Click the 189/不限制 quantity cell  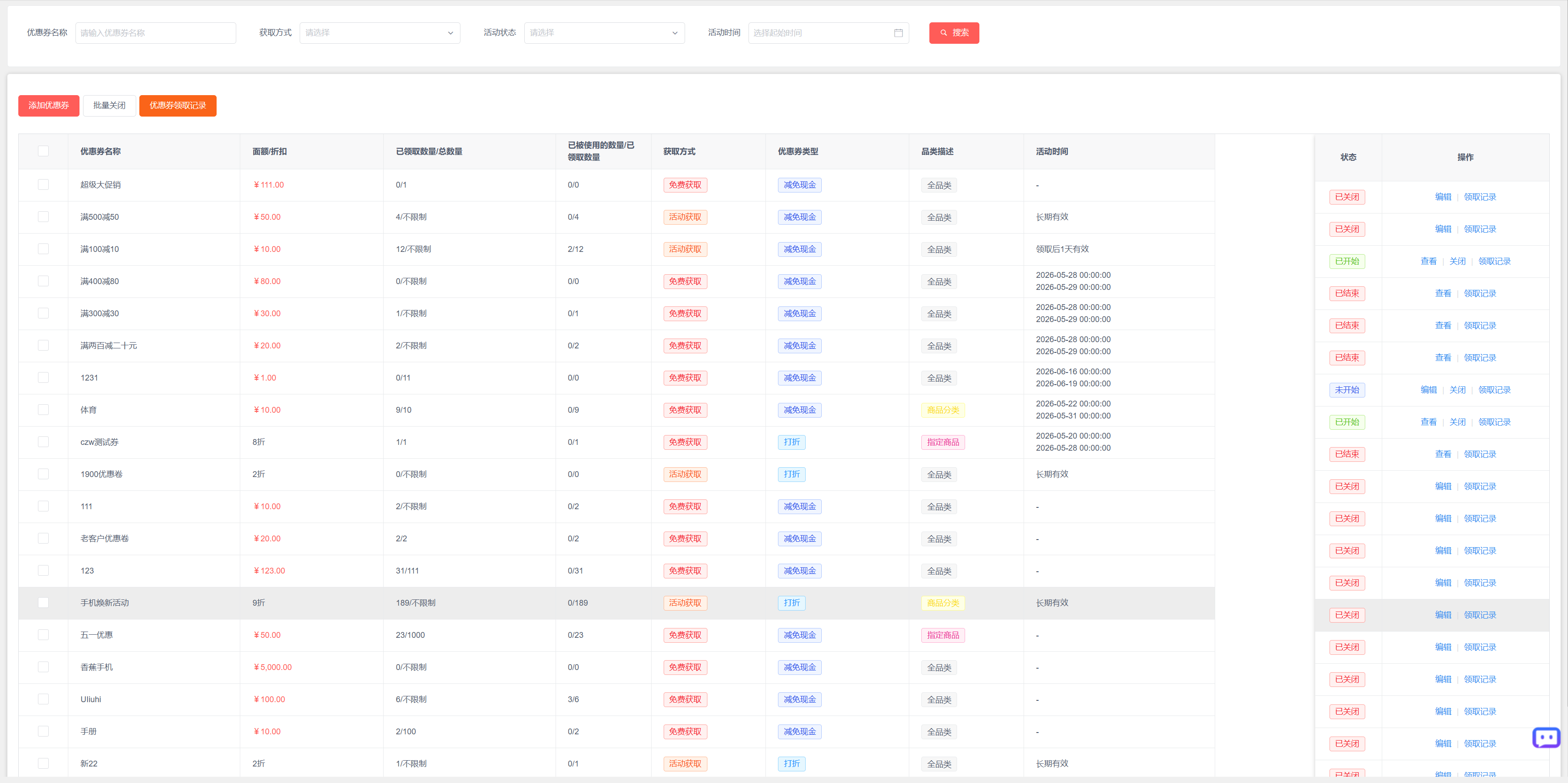[415, 603]
